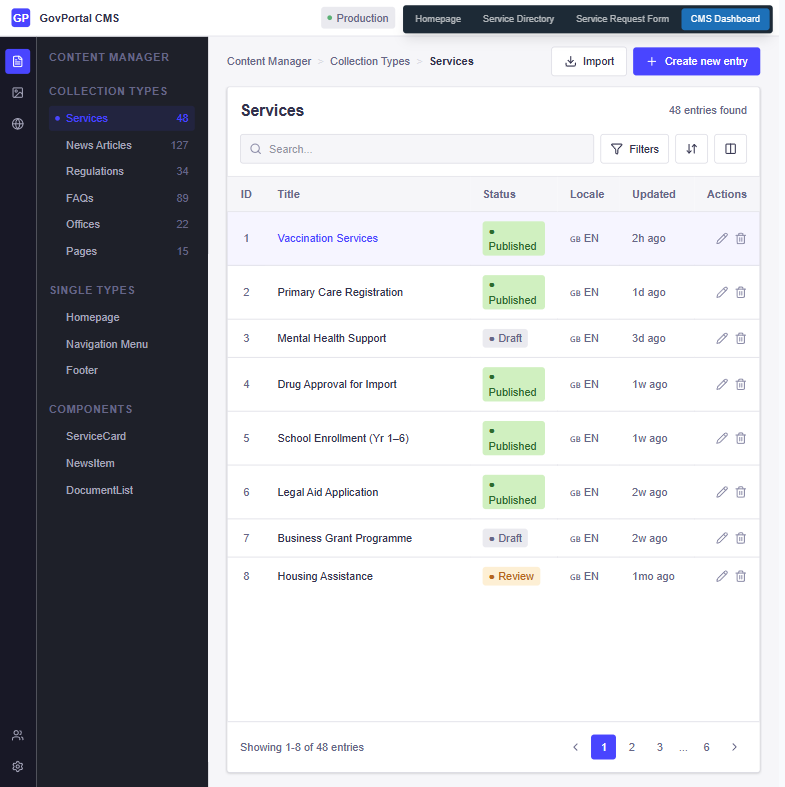Click the sort order arrows button
Image resolution: width=785 pixels, height=787 pixels.
coord(691,149)
